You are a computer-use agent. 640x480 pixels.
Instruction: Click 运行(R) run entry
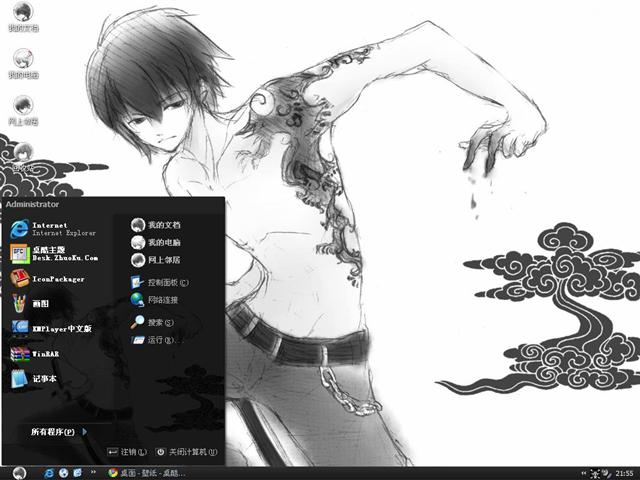pos(157,340)
